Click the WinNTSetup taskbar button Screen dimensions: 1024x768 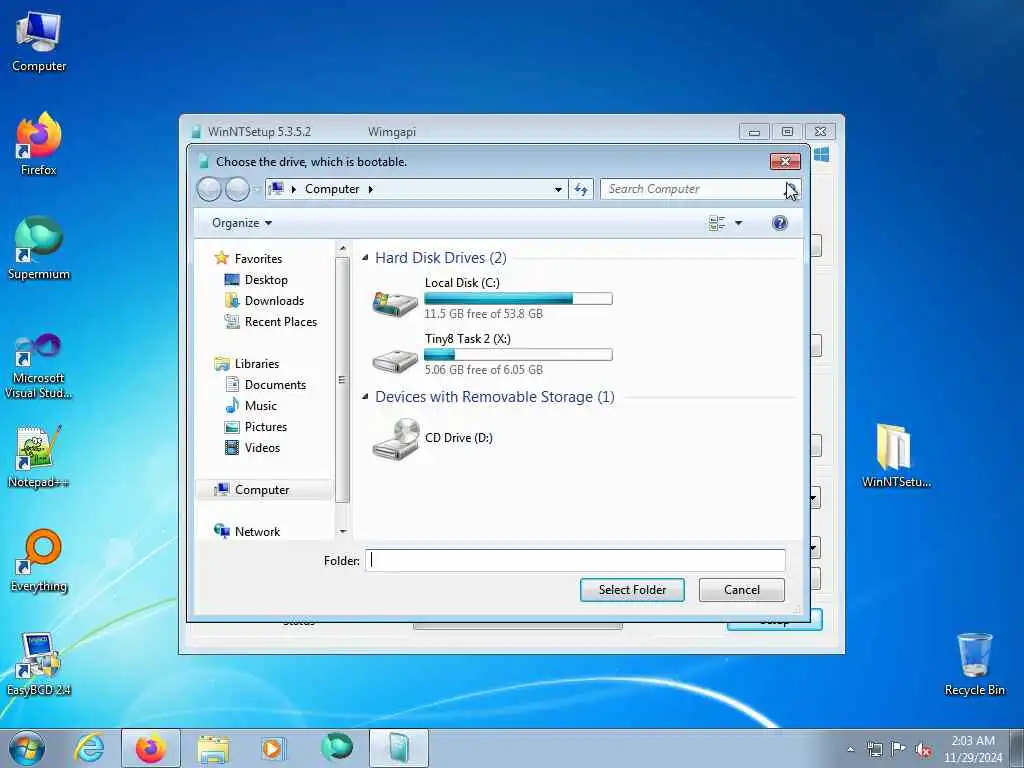coord(398,748)
